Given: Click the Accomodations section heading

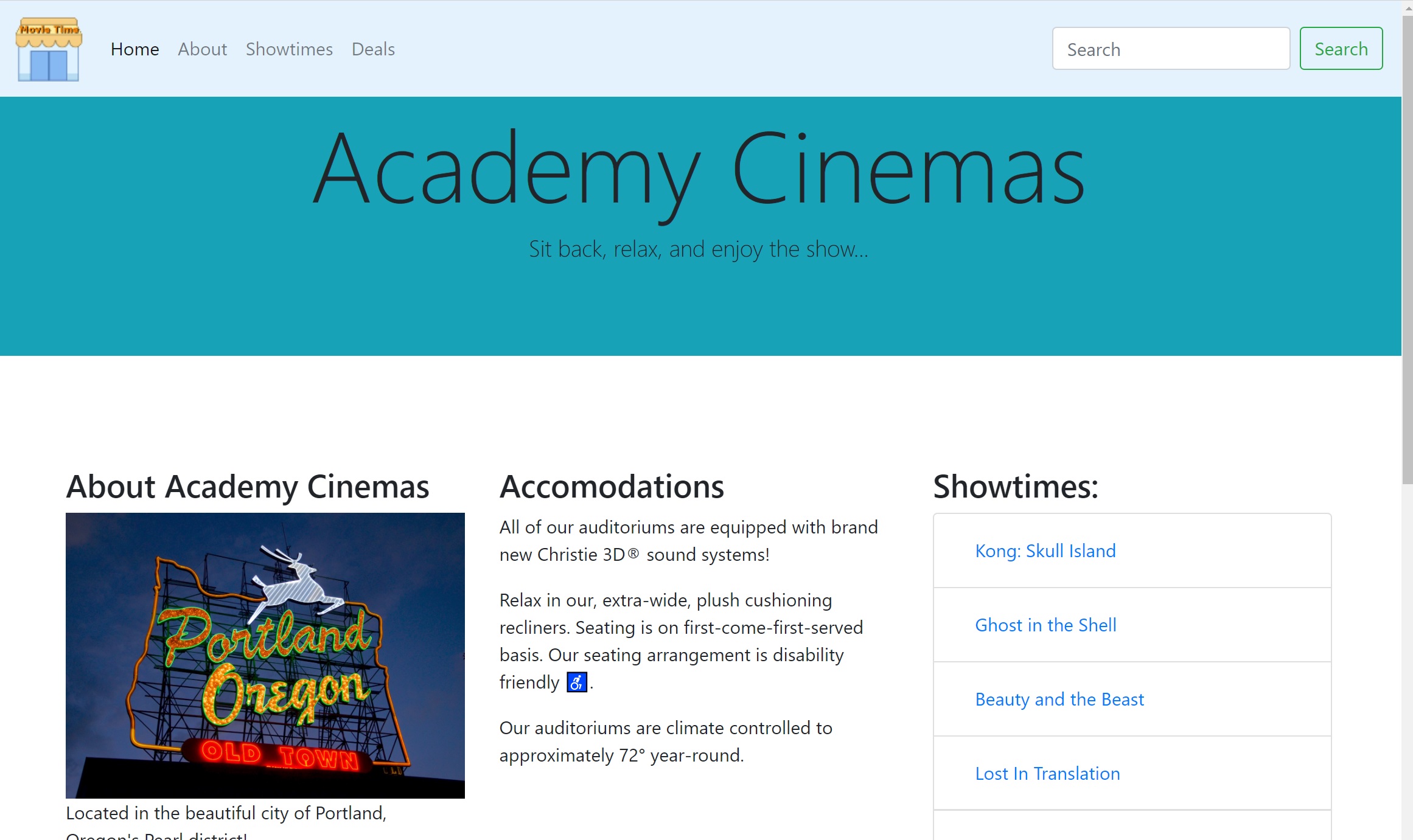Looking at the screenshot, I should point(612,487).
